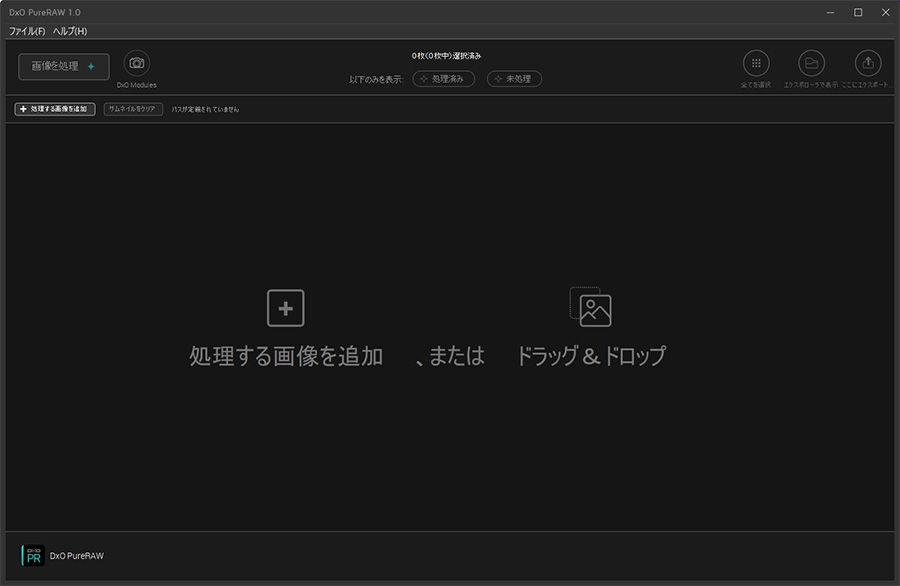
Task: Click the drag and drop picture icon
Action: pyautogui.click(x=591, y=307)
